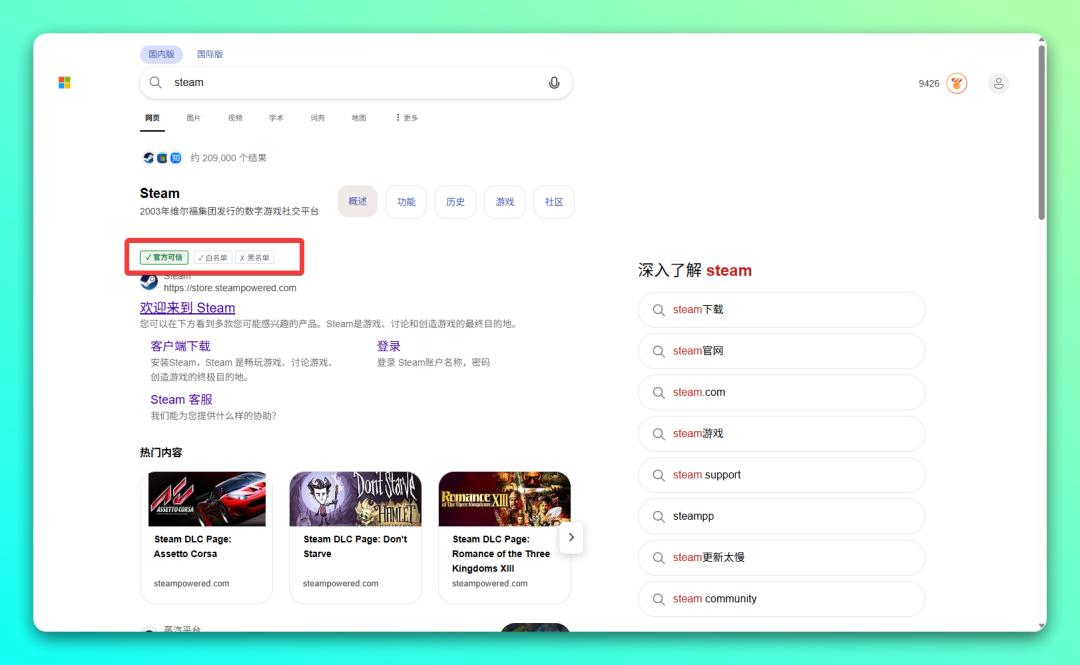The image size is (1080, 665).
Task: Search related query steam游戏
Action: point(781,434)
